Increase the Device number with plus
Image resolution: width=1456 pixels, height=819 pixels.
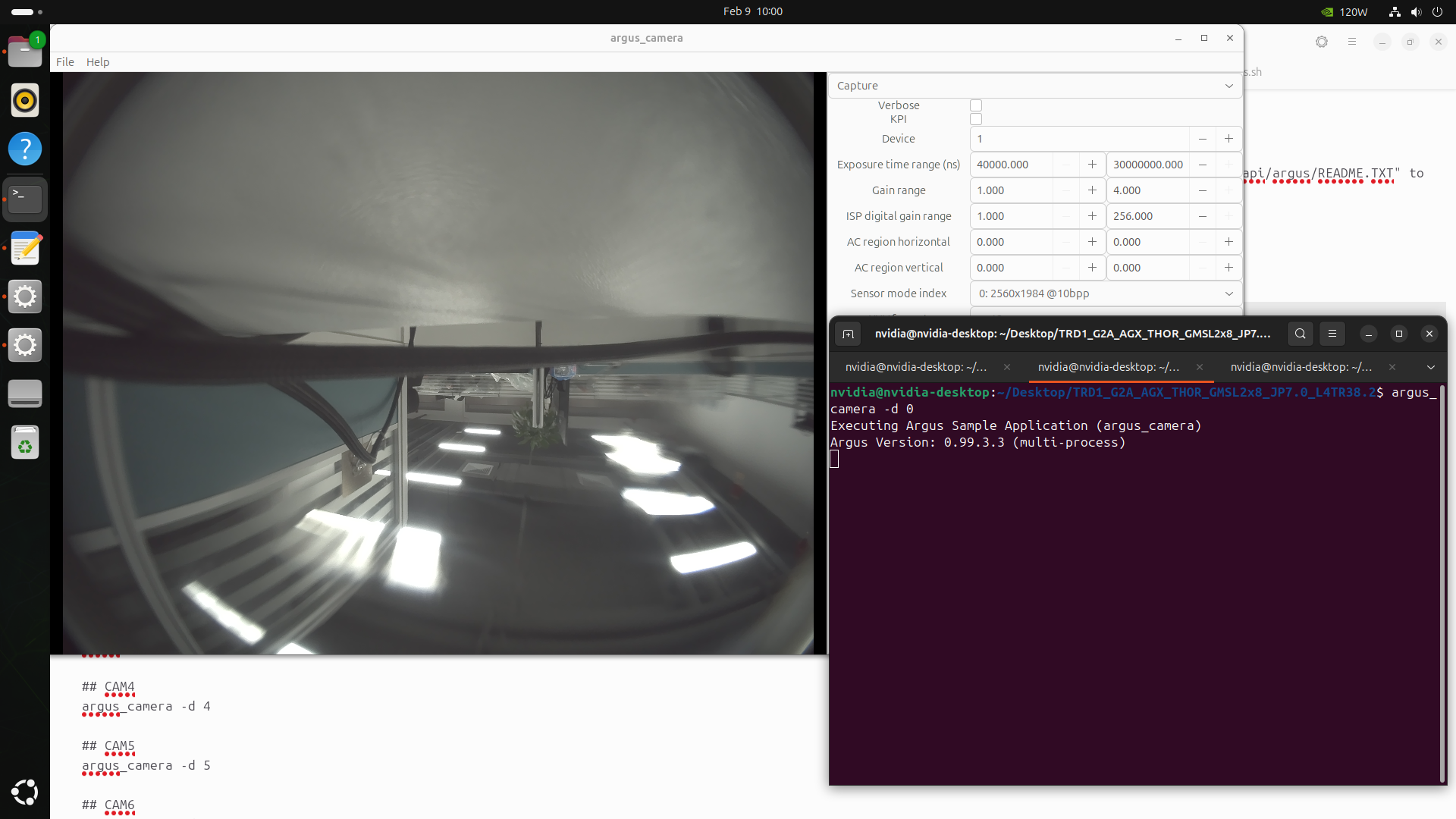(1228, 139)
